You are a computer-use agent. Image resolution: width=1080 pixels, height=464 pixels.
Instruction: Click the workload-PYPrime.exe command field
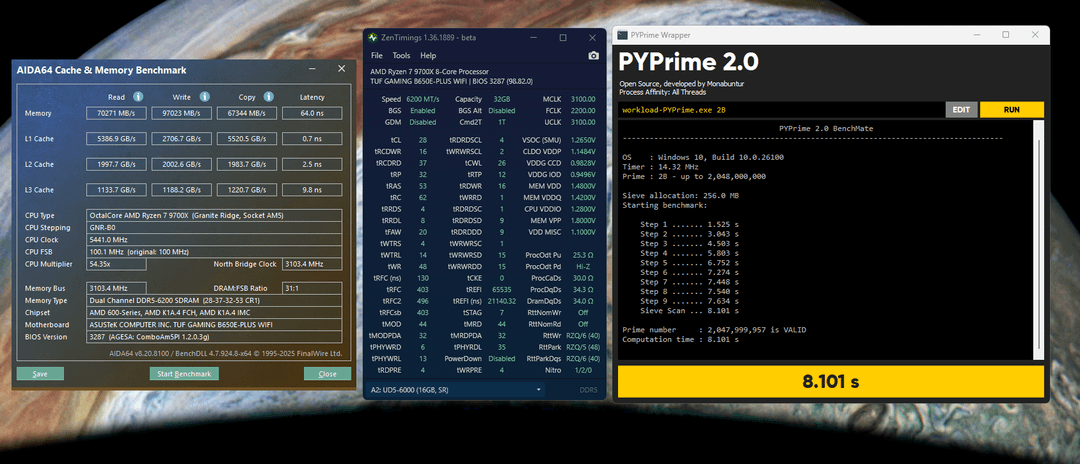[780, 109]
